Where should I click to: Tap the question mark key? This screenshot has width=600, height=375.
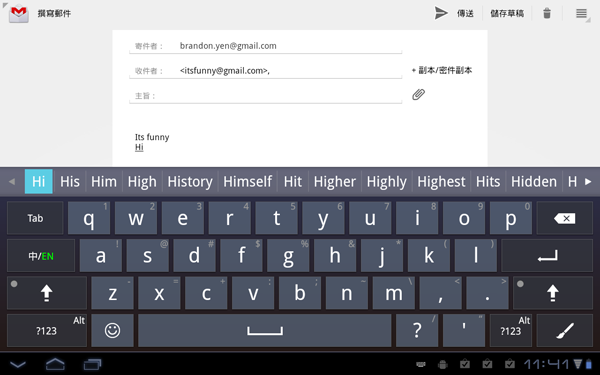pyautogui.click(x=417, y=330)
